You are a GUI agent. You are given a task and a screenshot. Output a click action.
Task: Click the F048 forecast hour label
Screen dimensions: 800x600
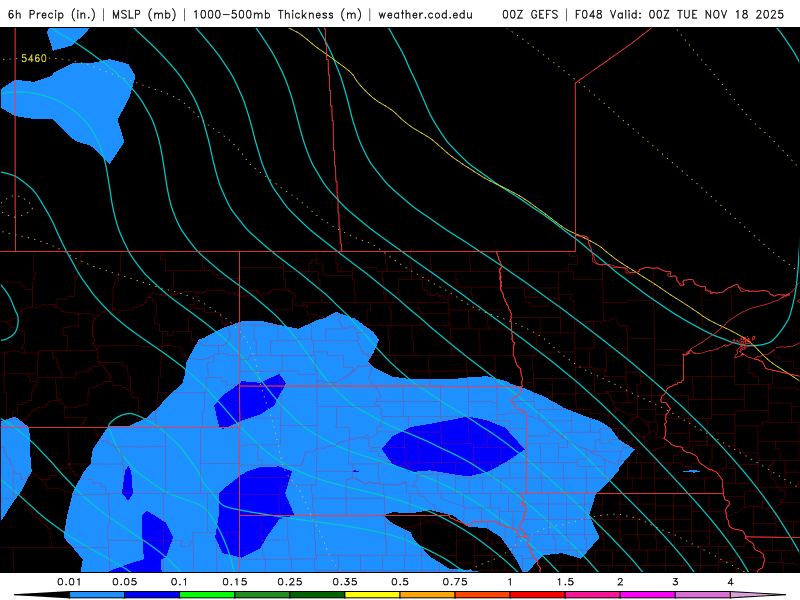pos(589,14)
